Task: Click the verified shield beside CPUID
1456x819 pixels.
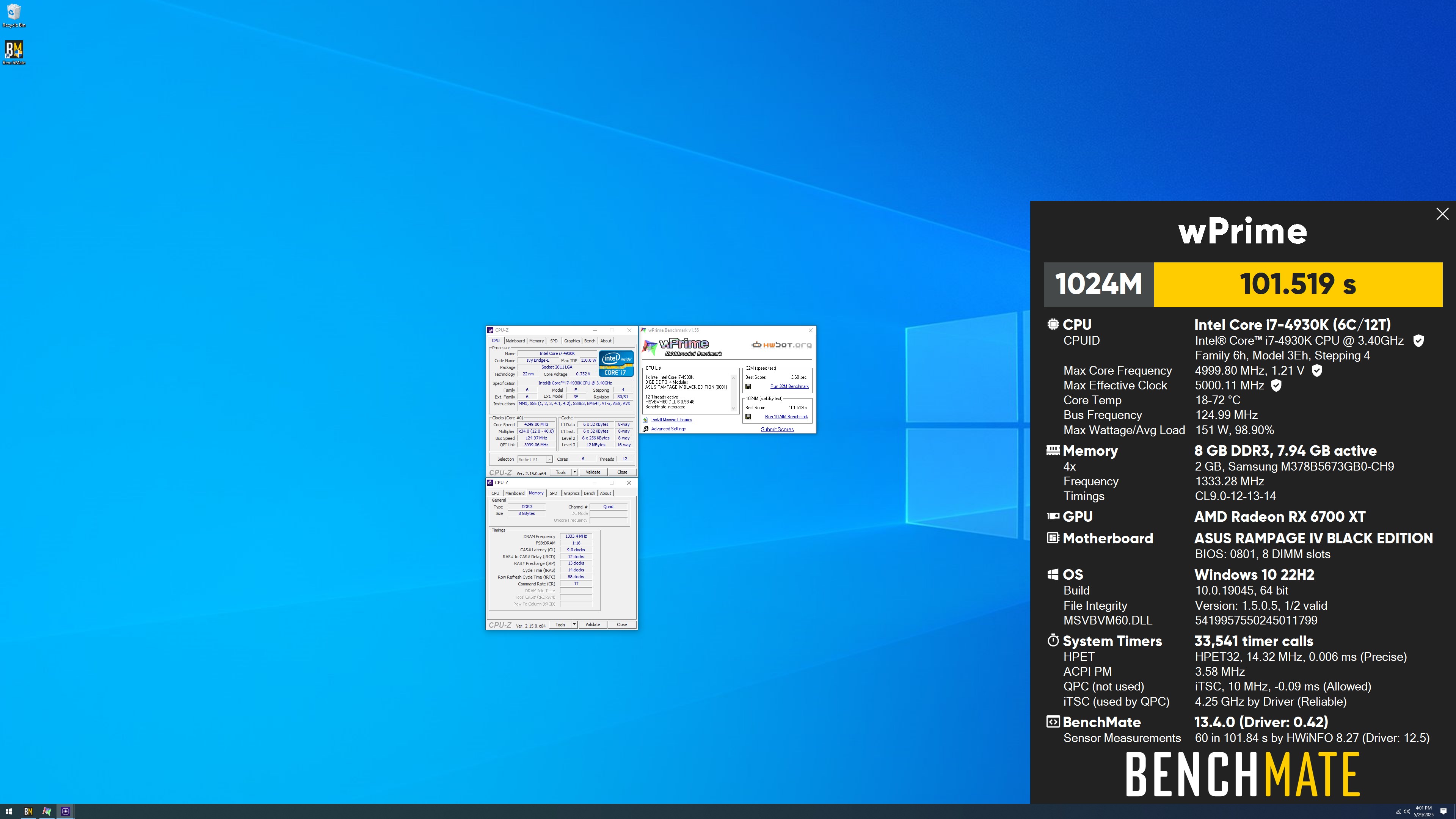Action: tap(1418, 340)
